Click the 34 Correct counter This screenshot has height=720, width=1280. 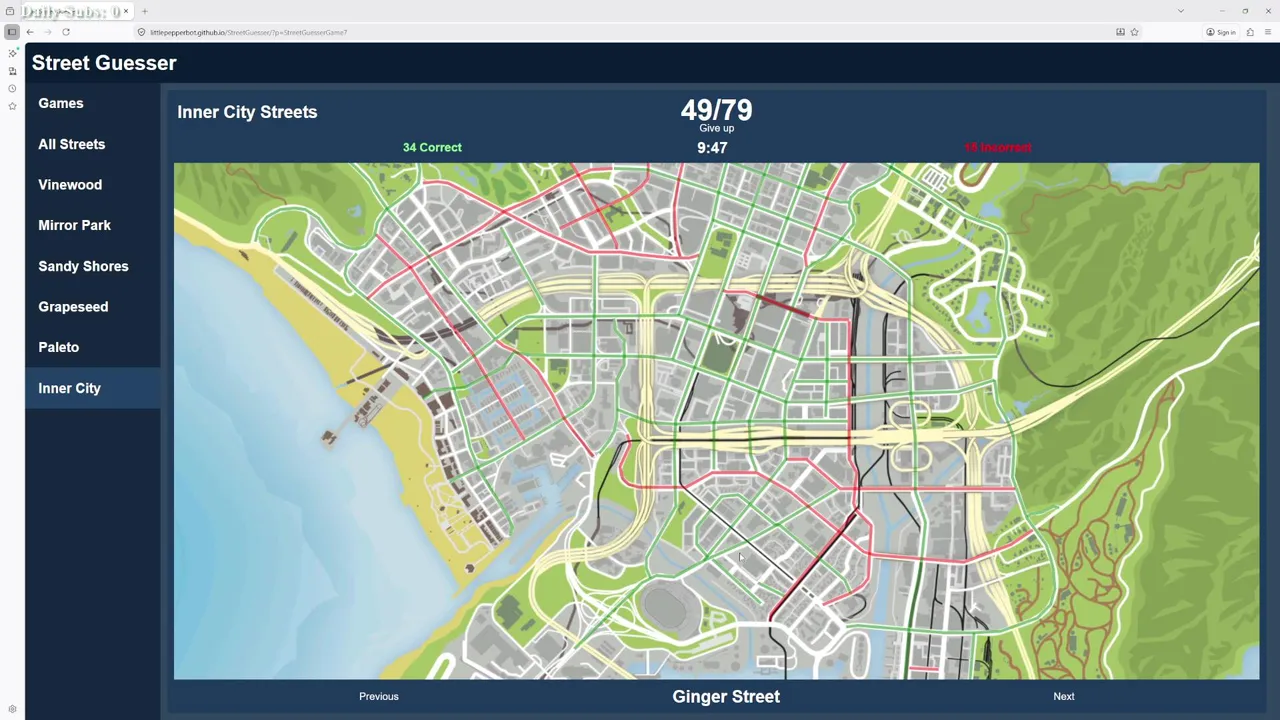pyautogui.click(x=432, y=147)
